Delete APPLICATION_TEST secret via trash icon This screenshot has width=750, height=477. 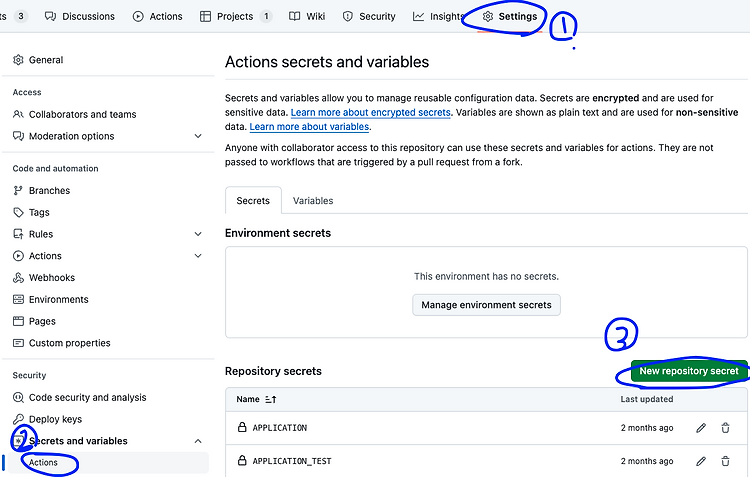[x=725, y=461]
